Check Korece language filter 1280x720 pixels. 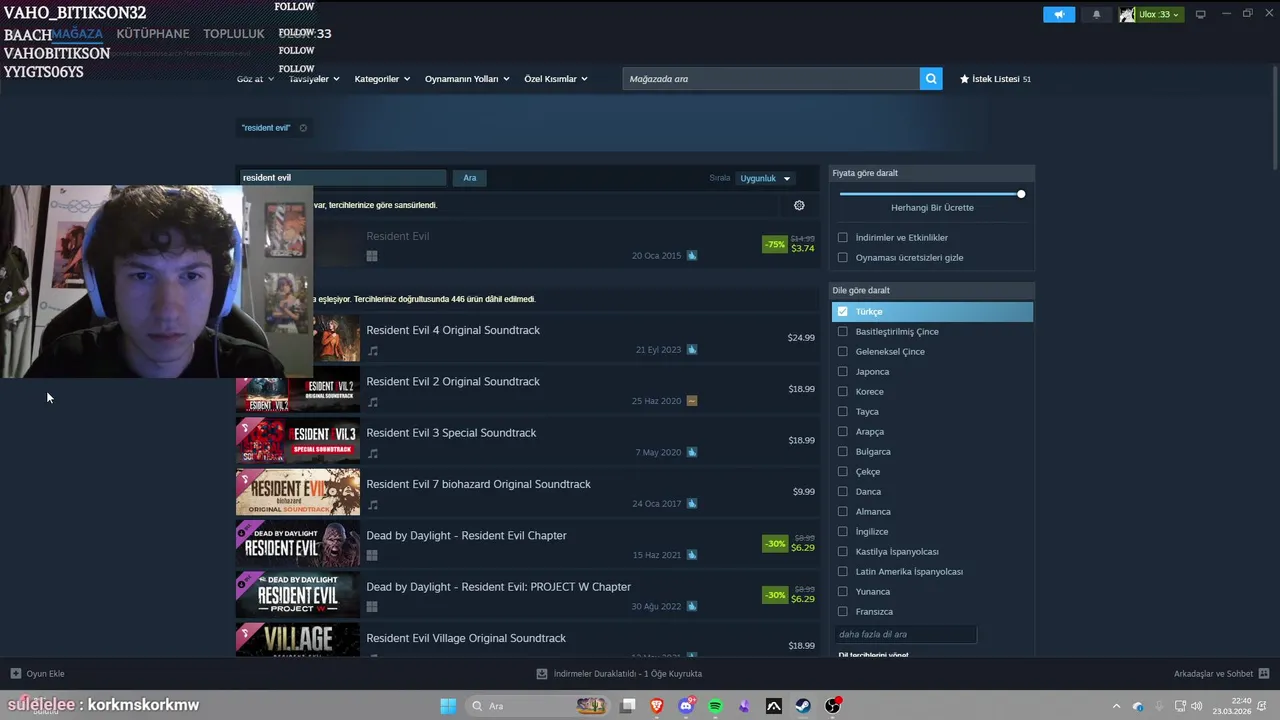tap(843, 391)
